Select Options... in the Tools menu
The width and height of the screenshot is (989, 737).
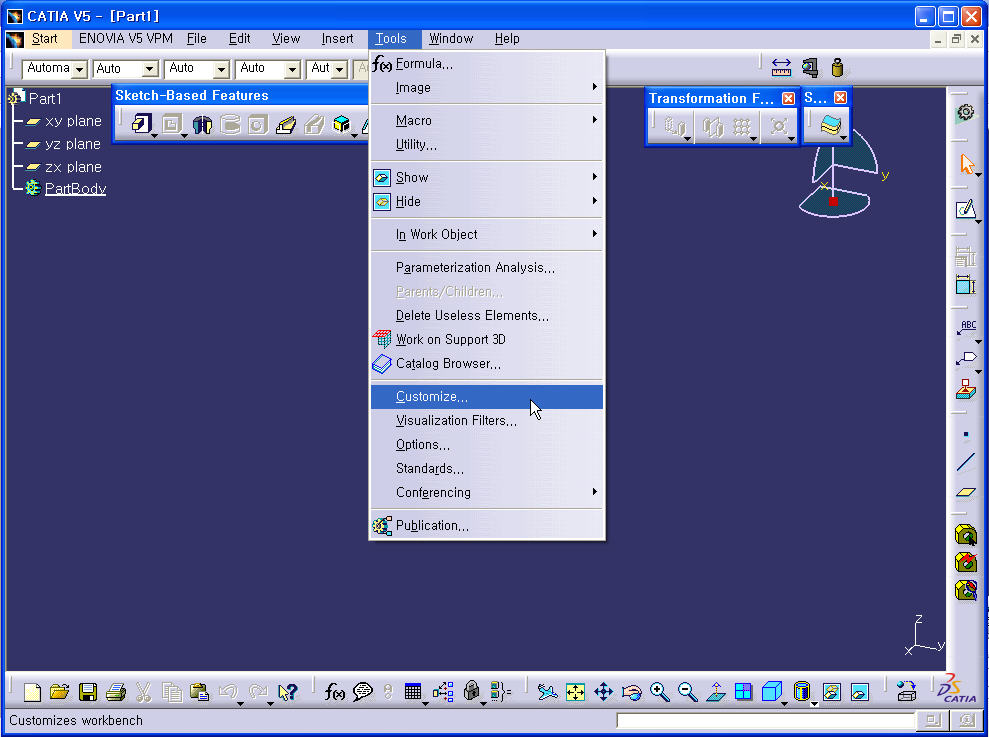coord(423,445)
